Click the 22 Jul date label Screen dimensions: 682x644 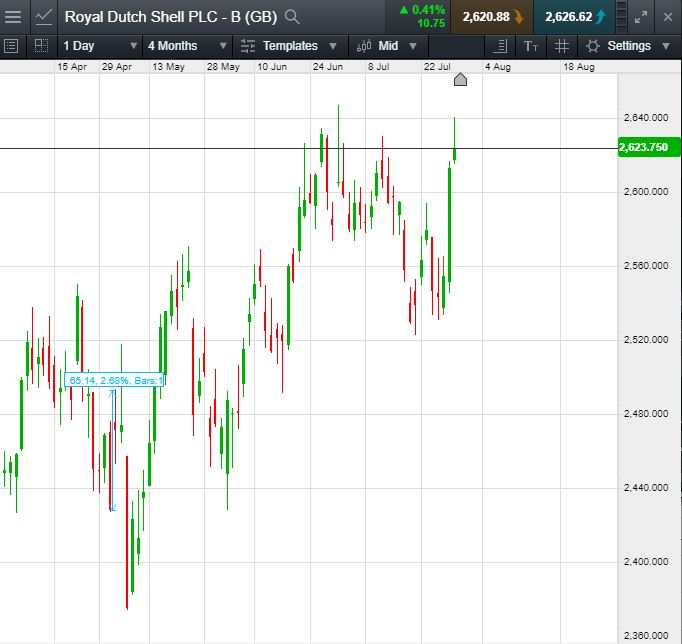(x=437, y=67)
